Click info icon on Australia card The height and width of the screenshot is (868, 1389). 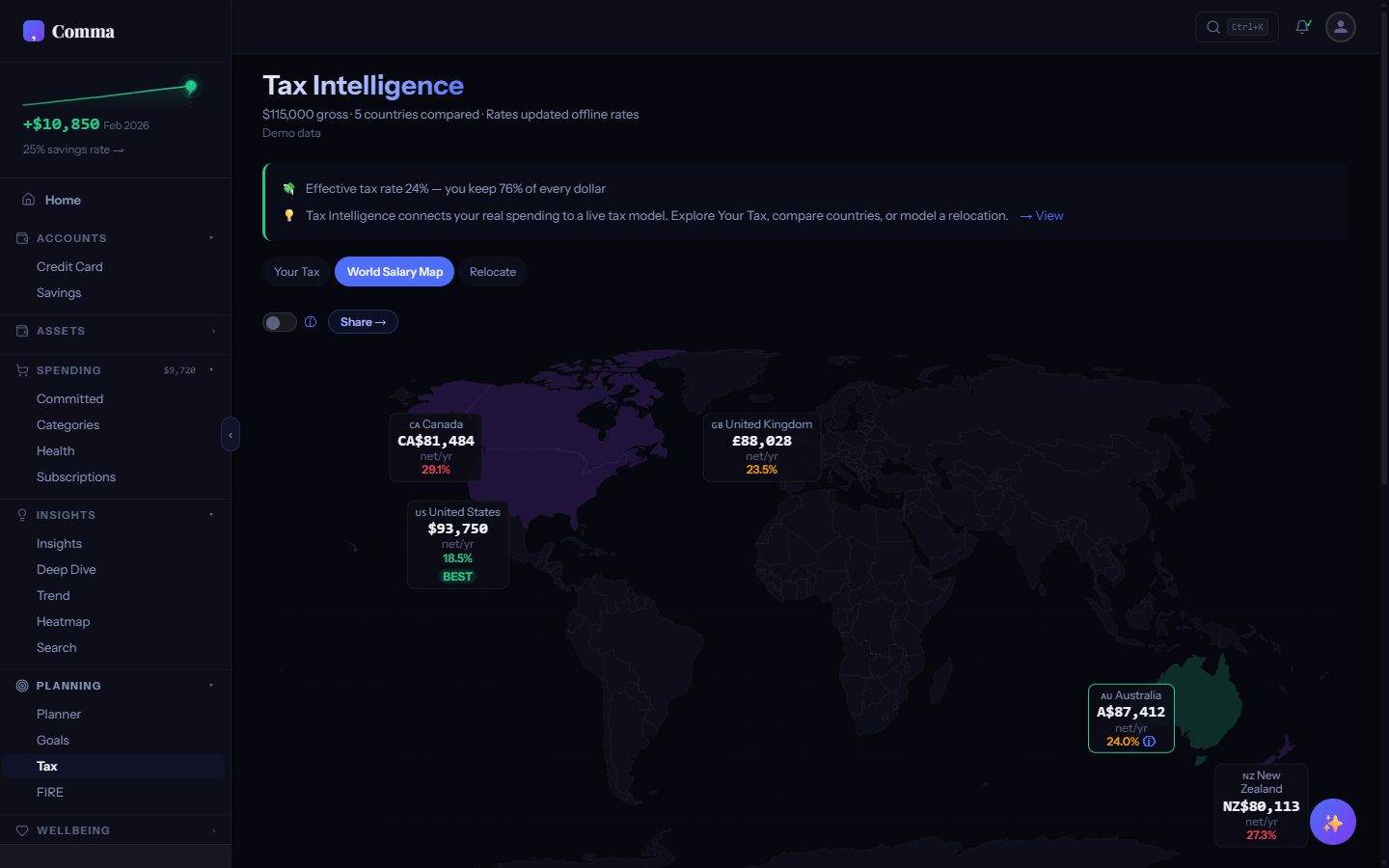1149,742
